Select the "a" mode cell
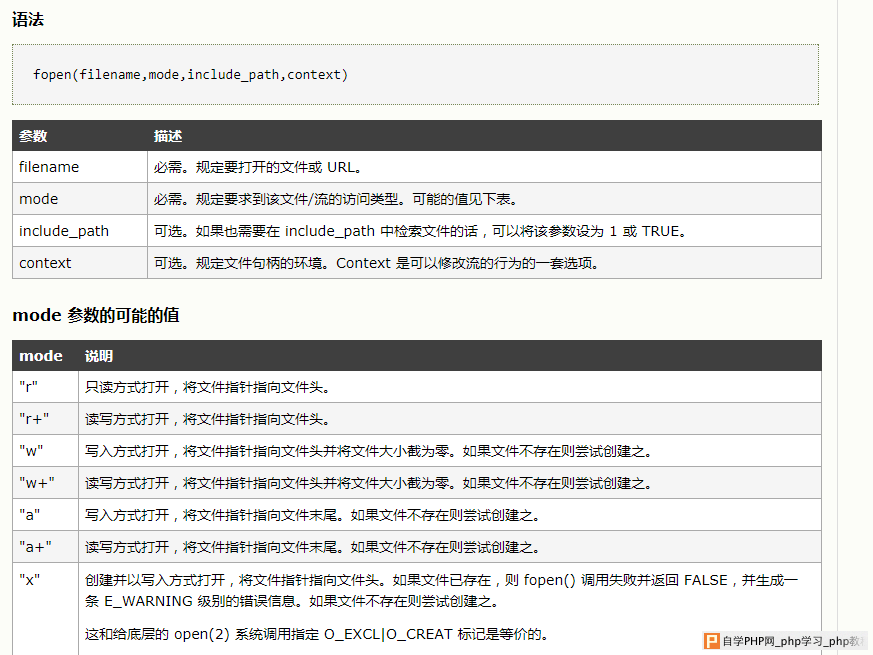The width and height of the screenshot is (873, 655). [x=45, y=515]
